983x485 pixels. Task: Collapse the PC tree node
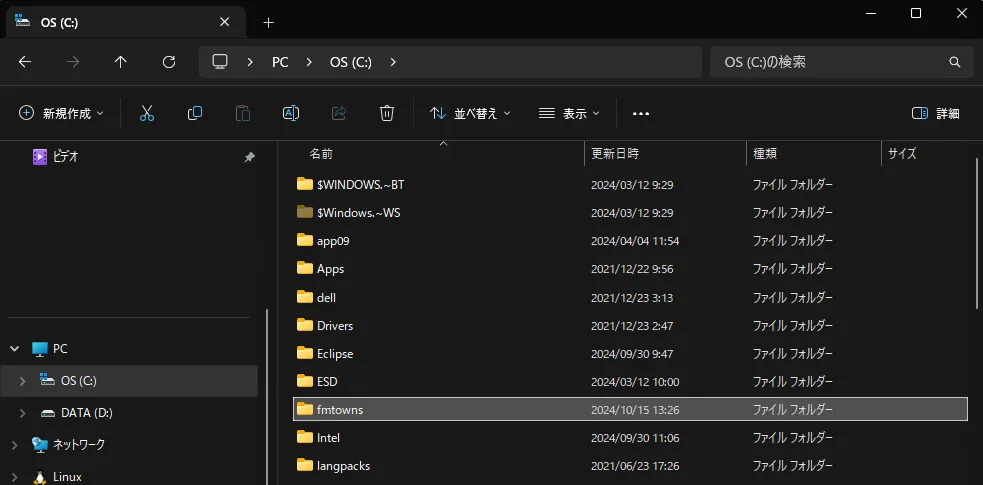tap(14, 349)
